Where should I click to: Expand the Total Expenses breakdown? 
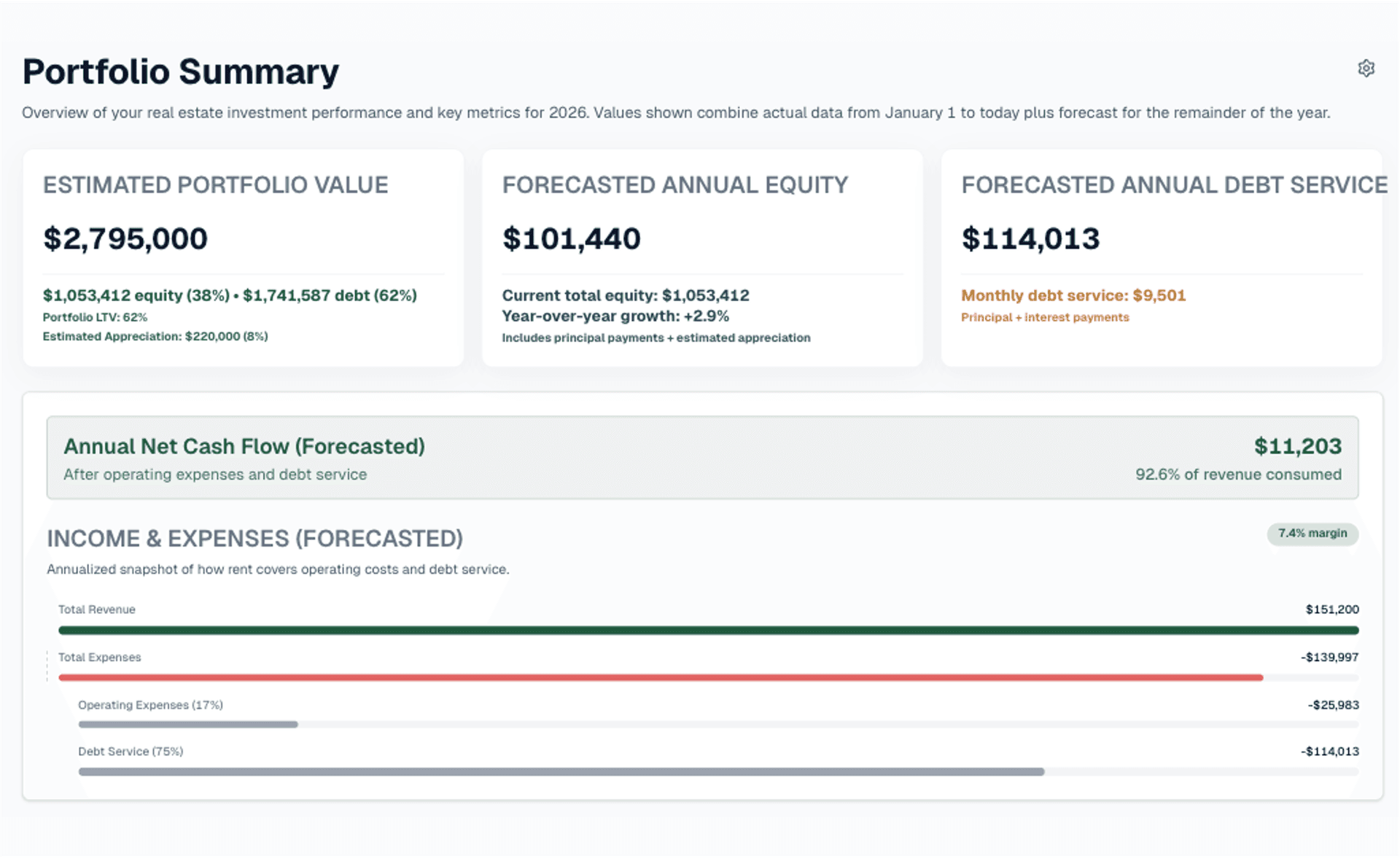click(x=99, y=657)
